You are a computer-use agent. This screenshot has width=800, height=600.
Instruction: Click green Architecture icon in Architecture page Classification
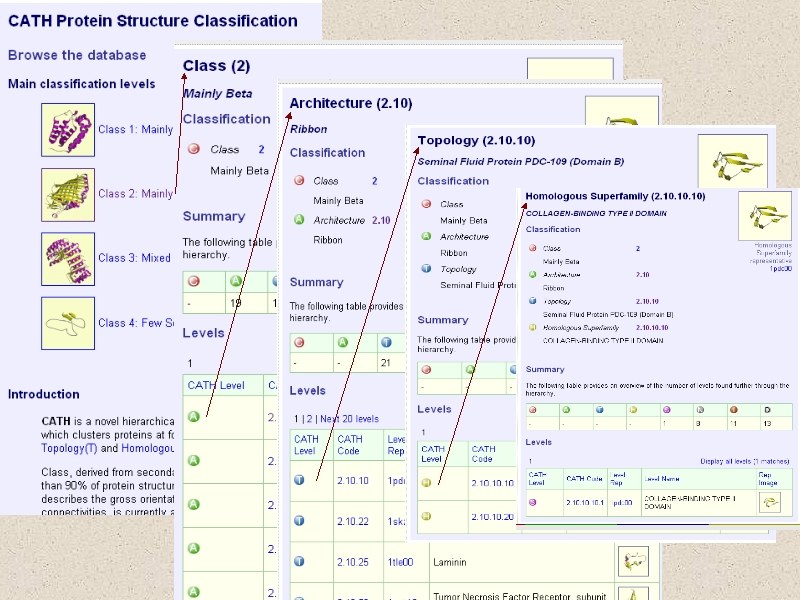coord(299,220)
